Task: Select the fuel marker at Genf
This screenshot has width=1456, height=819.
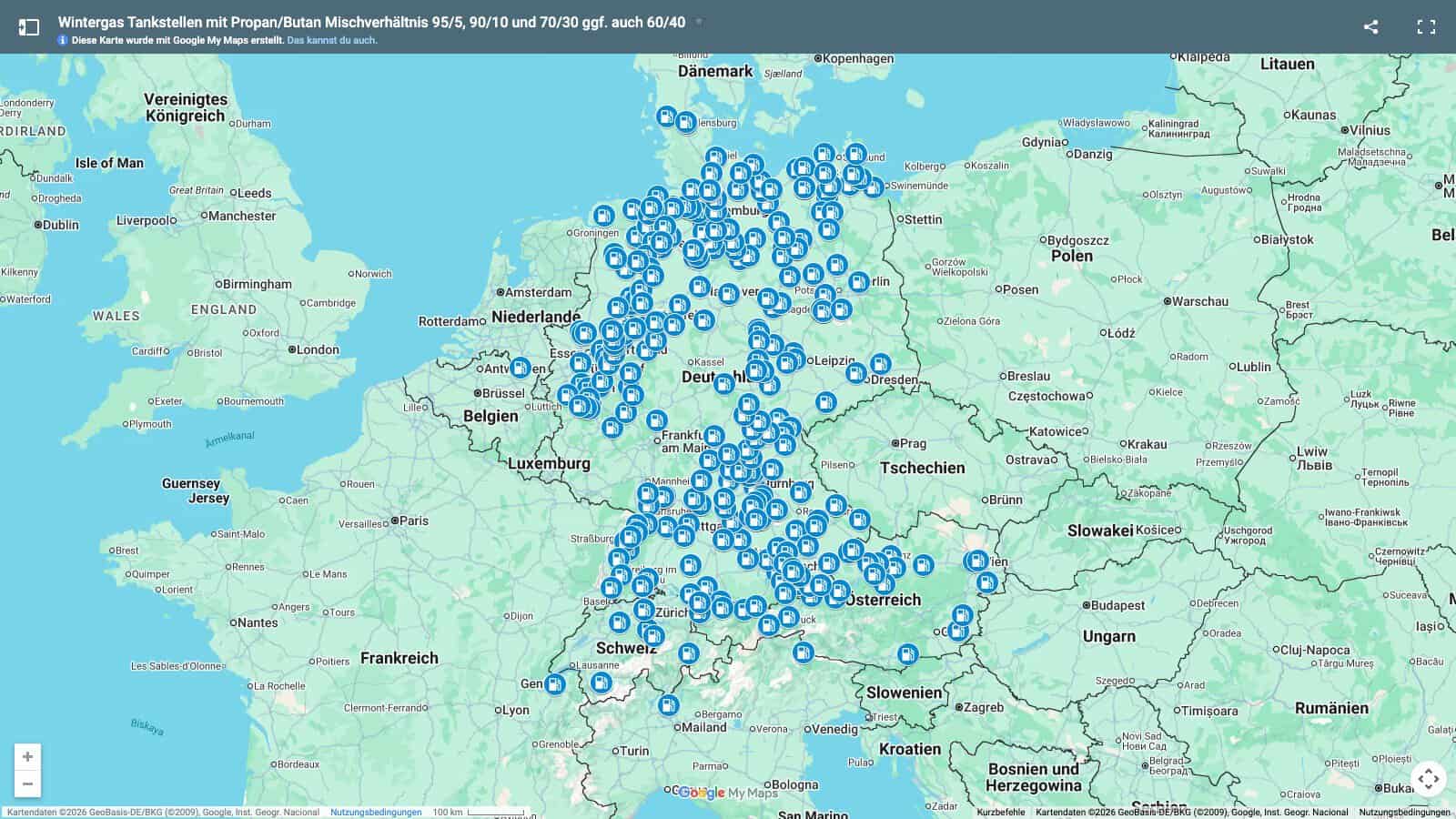Action: (554, 684)
